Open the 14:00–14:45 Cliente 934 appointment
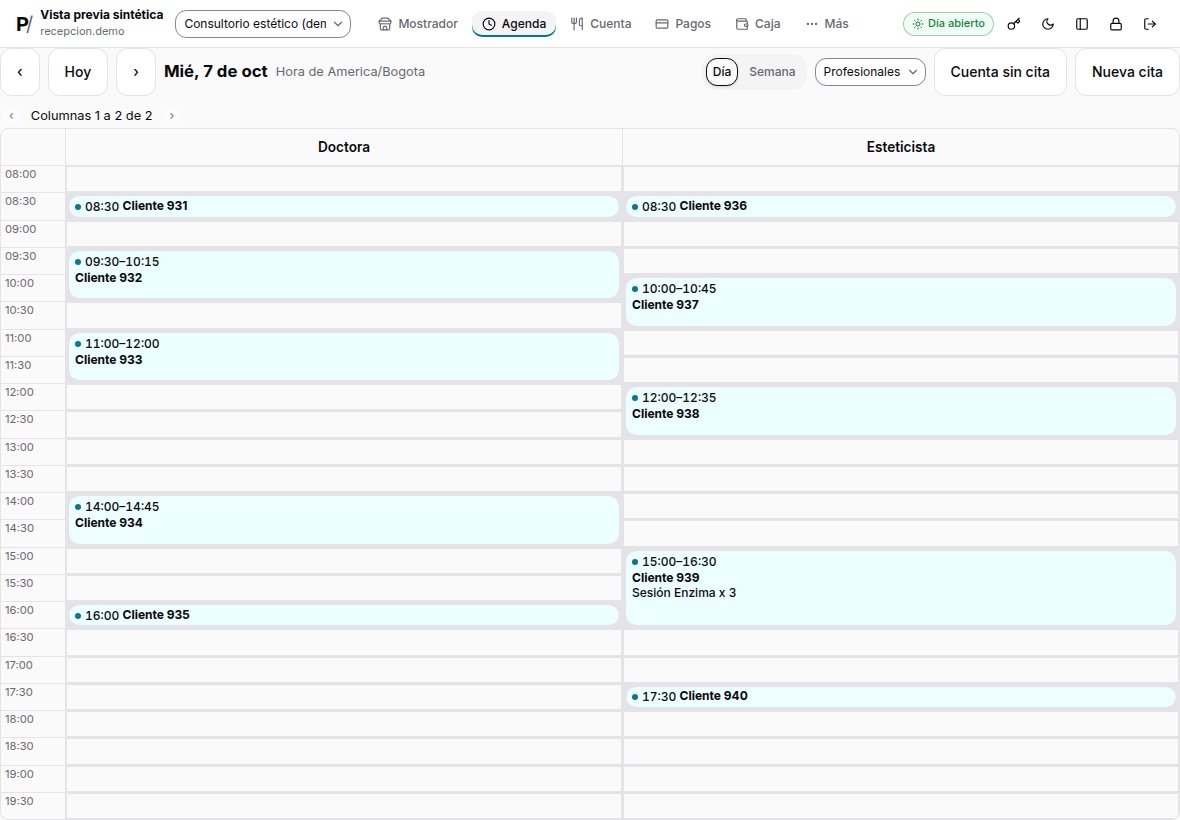 (344, 520)
